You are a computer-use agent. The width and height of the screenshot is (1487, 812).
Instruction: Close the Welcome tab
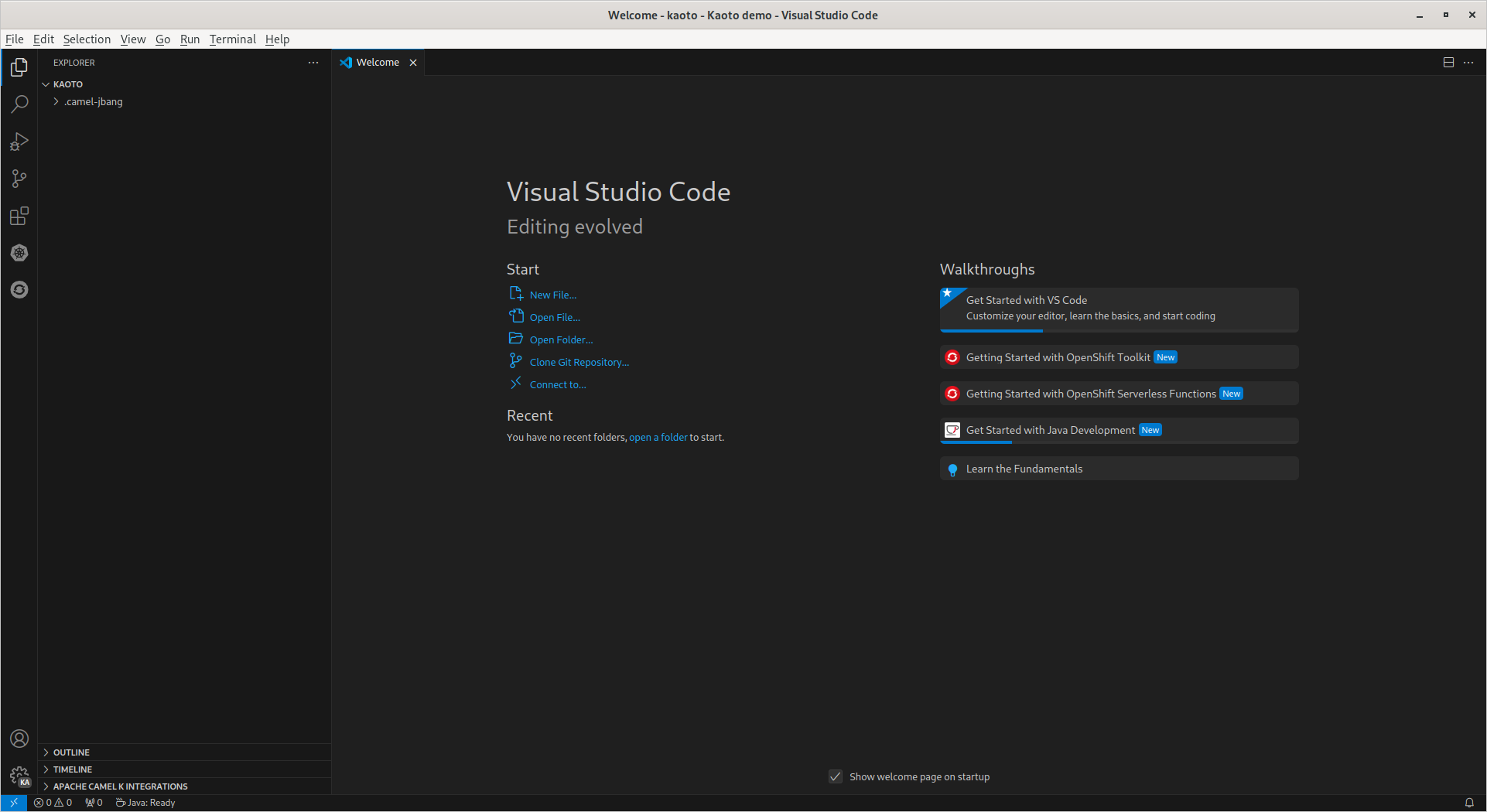click(x=413, y=63)
